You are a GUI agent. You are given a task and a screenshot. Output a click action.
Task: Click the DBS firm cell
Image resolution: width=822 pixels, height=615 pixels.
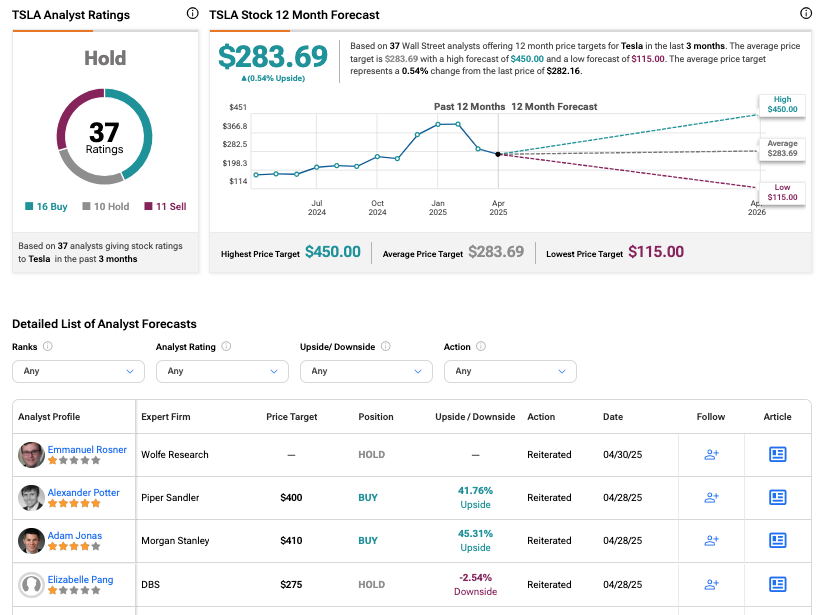(x=150, y=585)
